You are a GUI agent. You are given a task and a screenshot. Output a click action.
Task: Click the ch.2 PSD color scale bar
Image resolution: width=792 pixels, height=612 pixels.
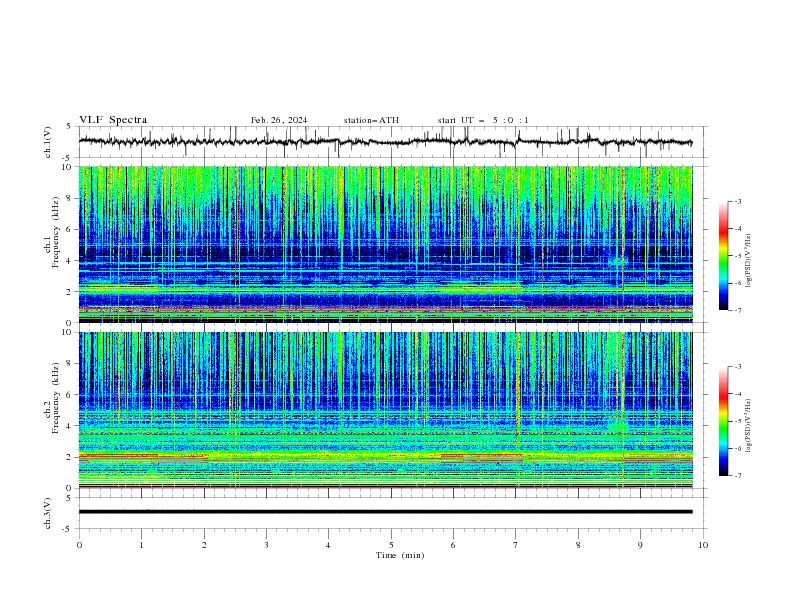724,421
